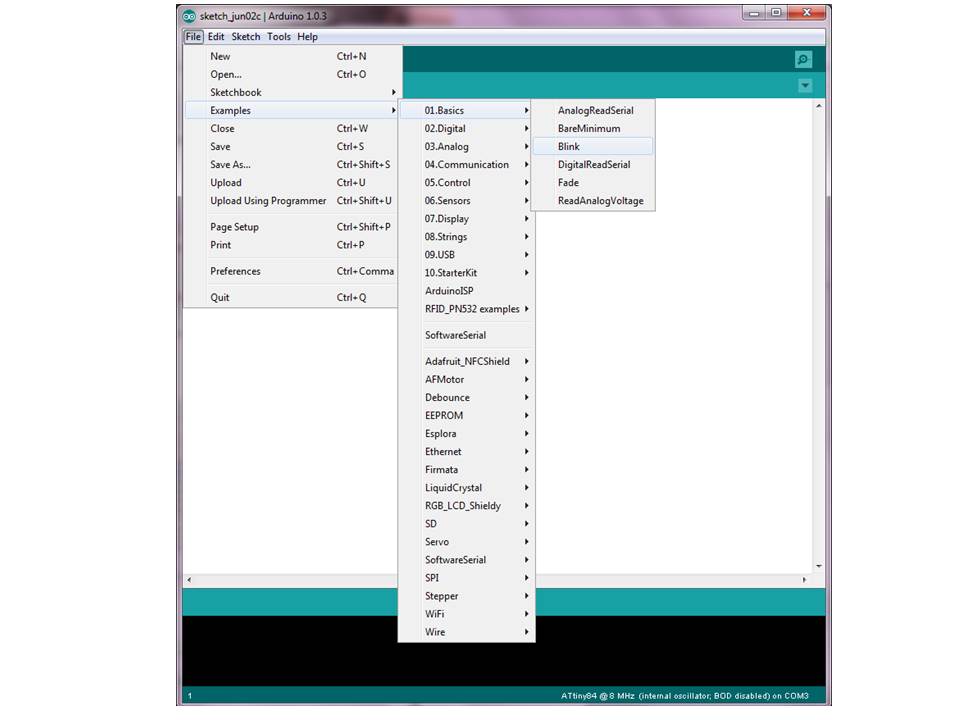Create a new sketch via New
Viewport: 960px width, 720px height.
(219, 56)
